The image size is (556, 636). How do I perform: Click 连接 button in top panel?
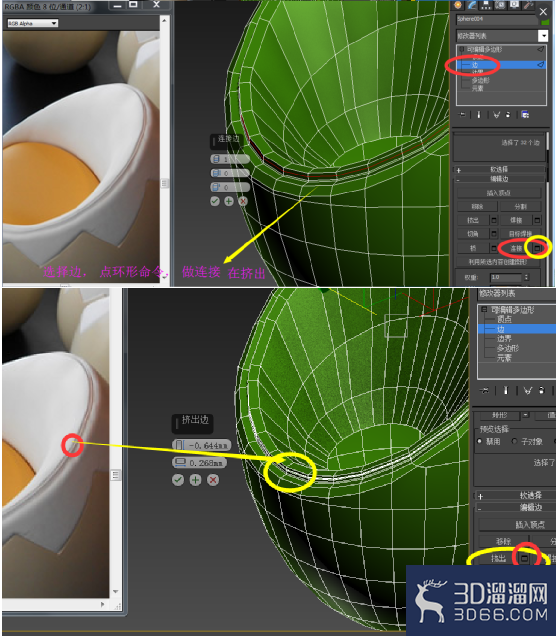click(x=517, y=248)
